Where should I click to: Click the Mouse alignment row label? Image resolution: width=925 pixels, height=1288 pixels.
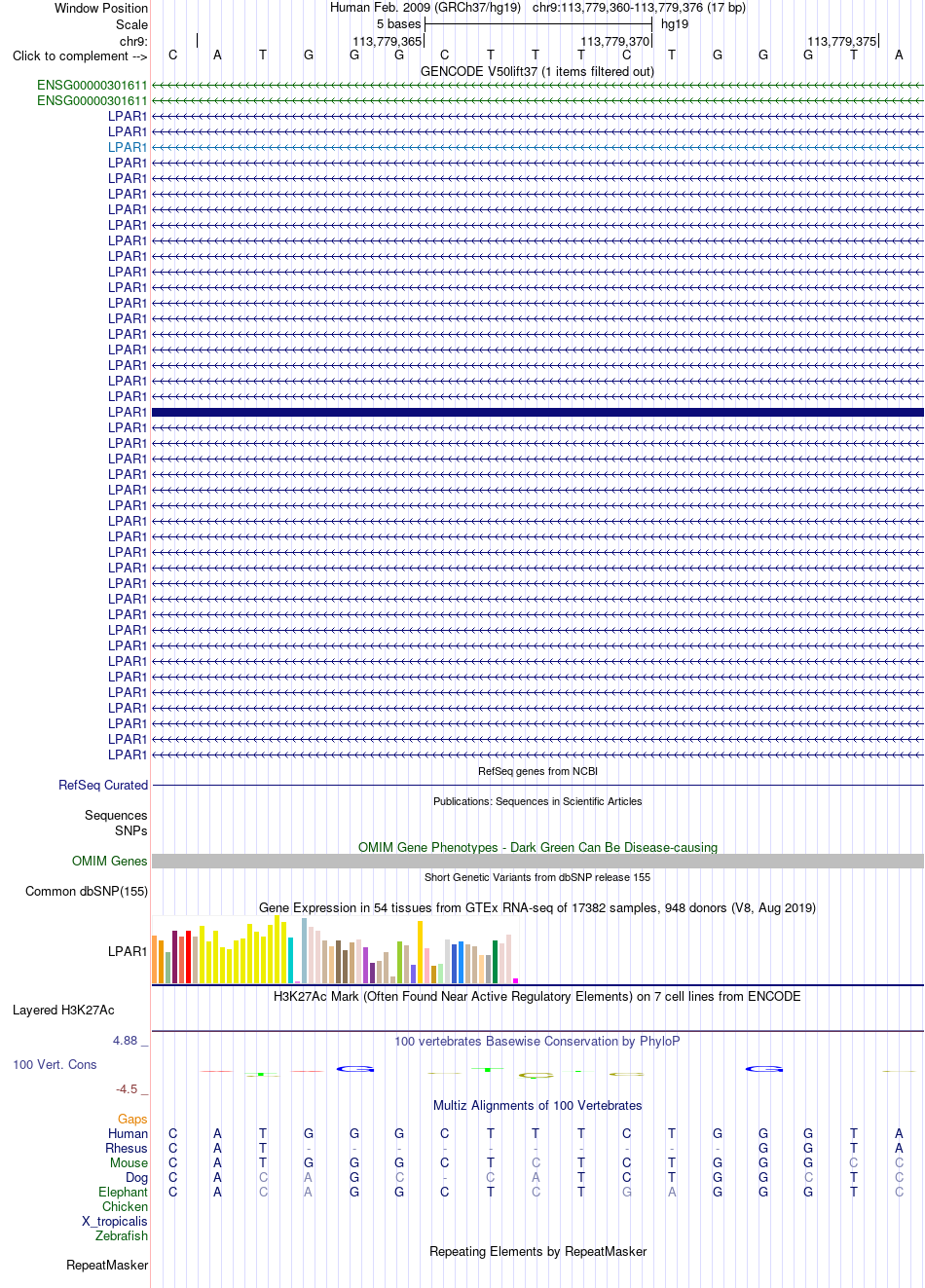(x=129, y=1162)
